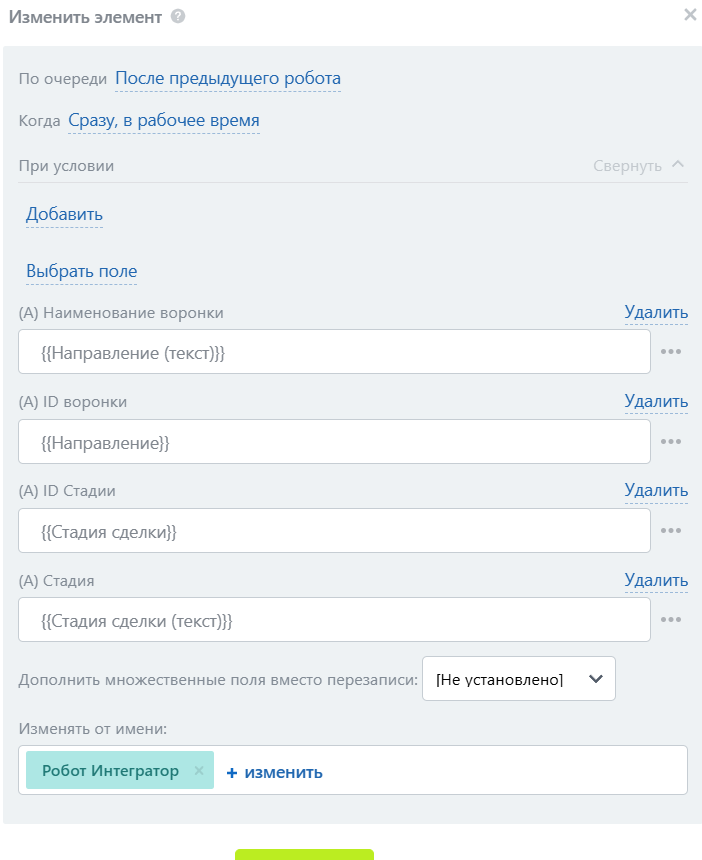Delete the "Наименование воронки" field via "Удалить"
Screen dimensions: 702x860
pyautogui.click(x=656, y=311)
